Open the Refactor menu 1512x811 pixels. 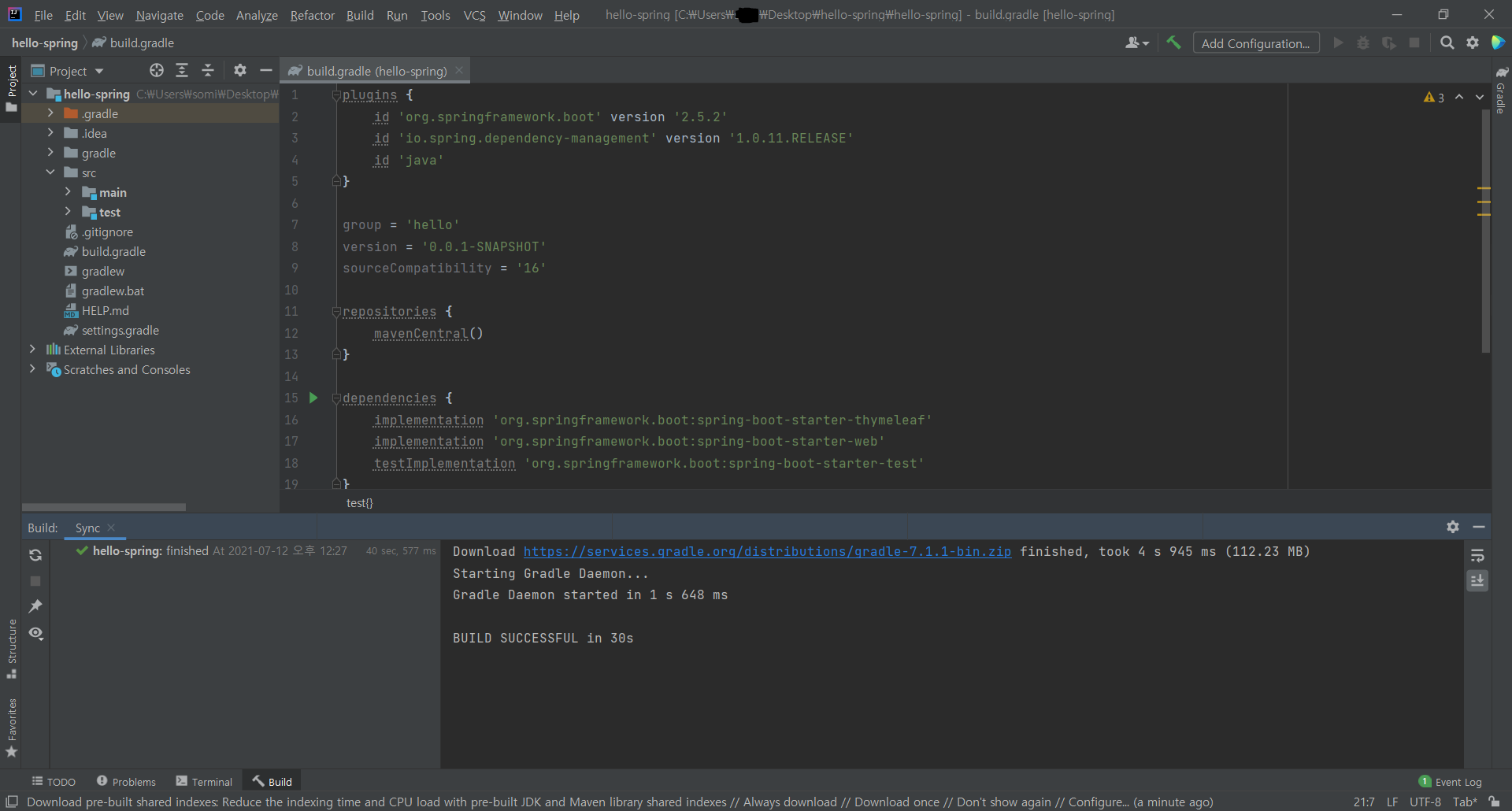pos(312,15)
